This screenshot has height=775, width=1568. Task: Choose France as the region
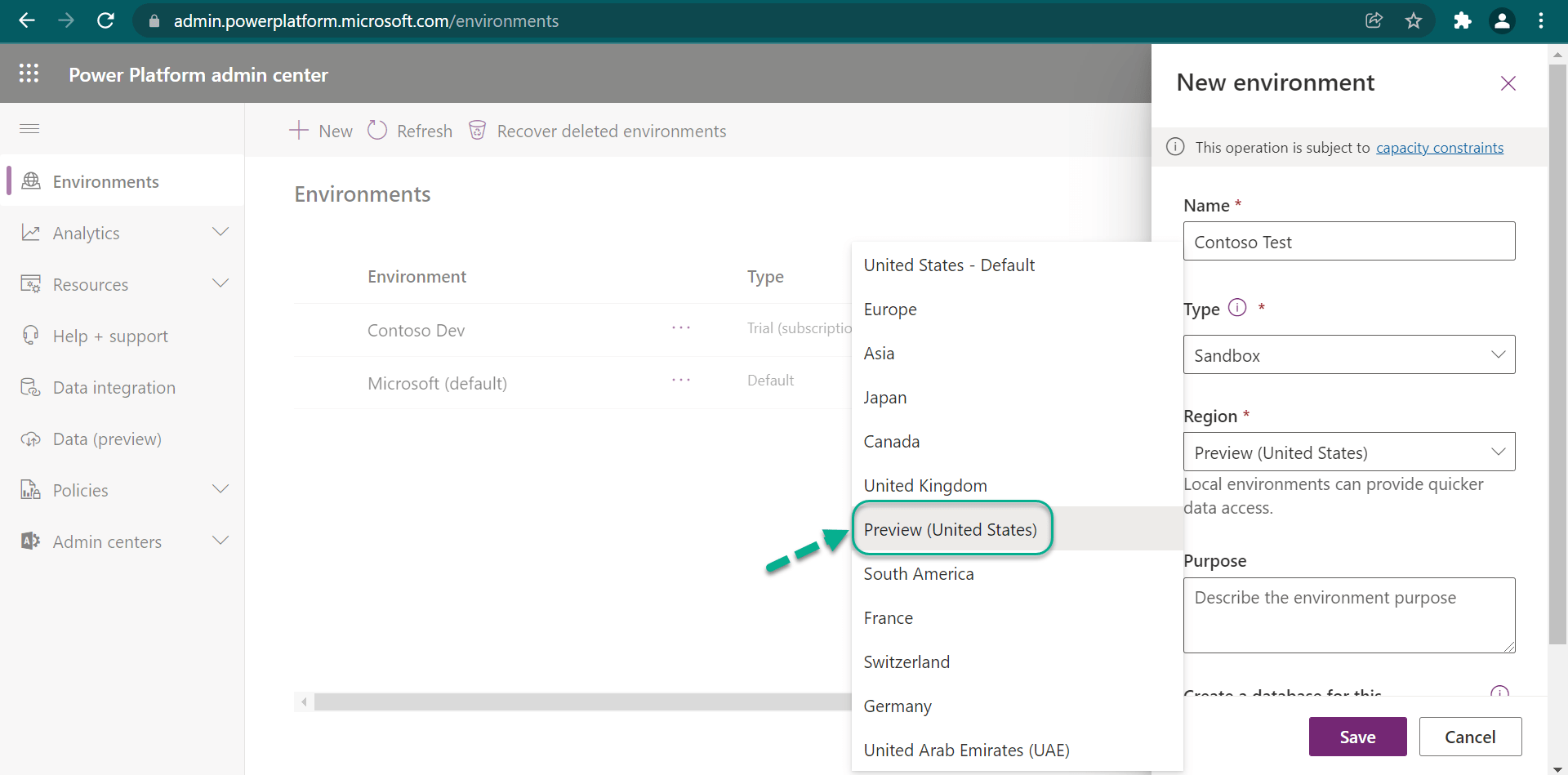tap(1017, 617)
